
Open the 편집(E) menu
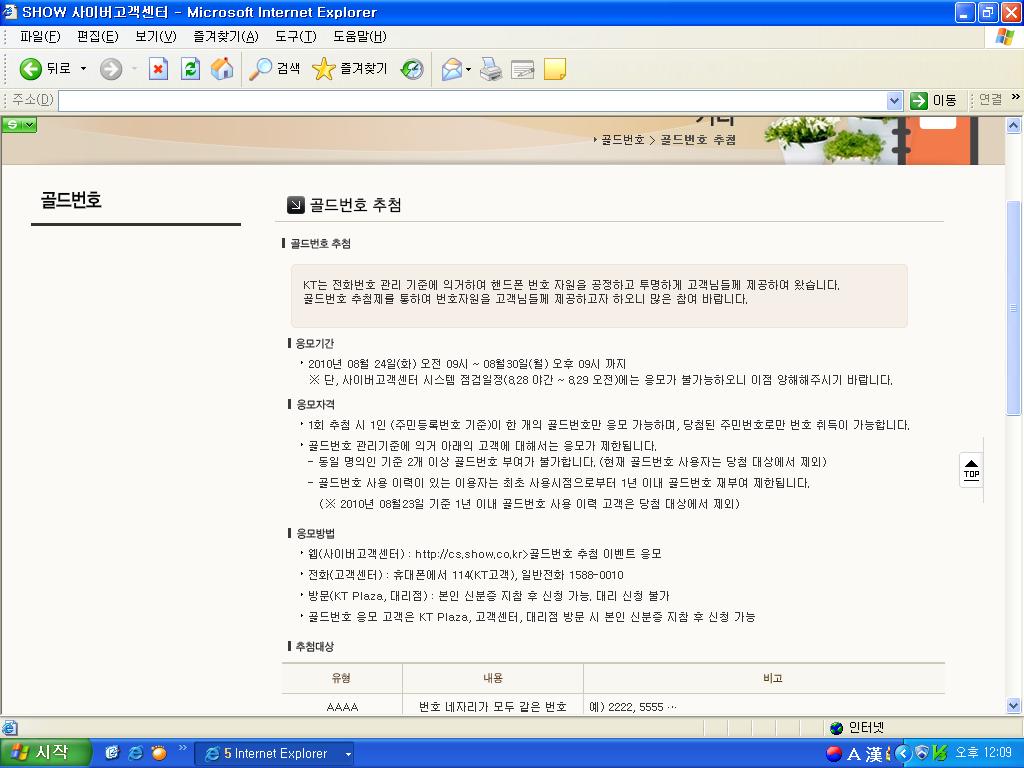[97, 37]
